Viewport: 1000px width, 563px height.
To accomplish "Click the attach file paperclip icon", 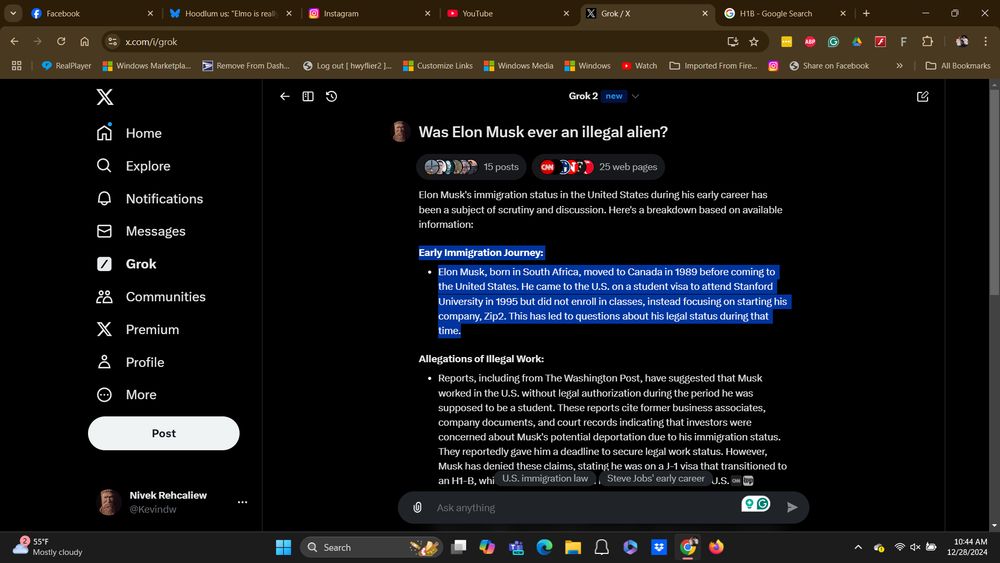I will [x=417, y=508].
